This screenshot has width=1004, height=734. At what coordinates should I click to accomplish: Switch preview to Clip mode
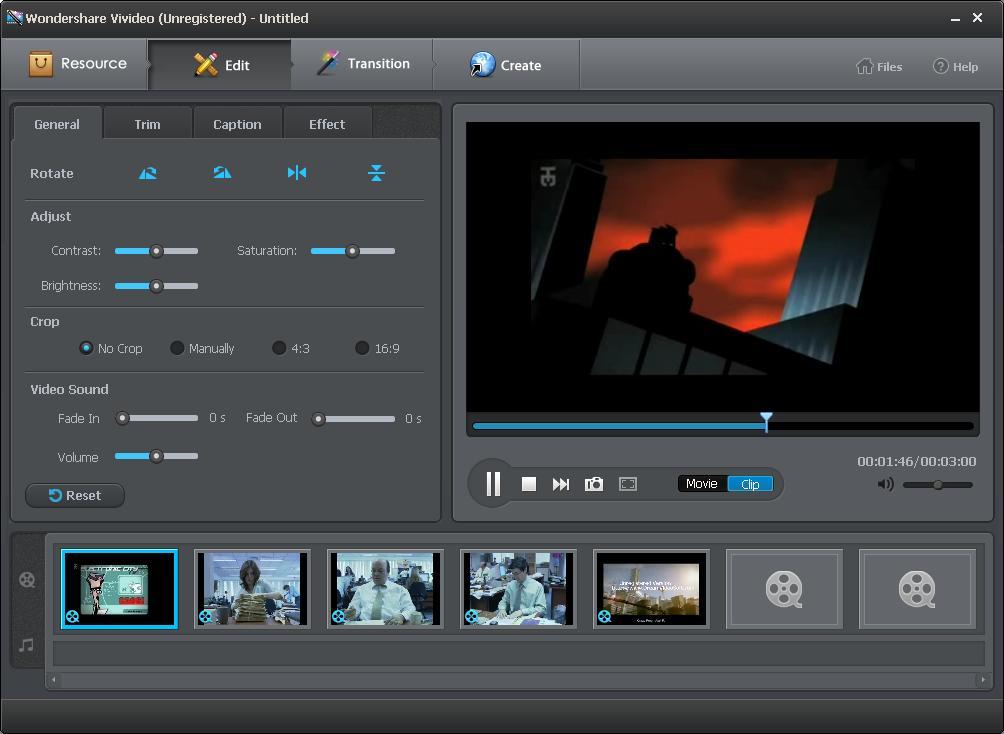(750, 484)
